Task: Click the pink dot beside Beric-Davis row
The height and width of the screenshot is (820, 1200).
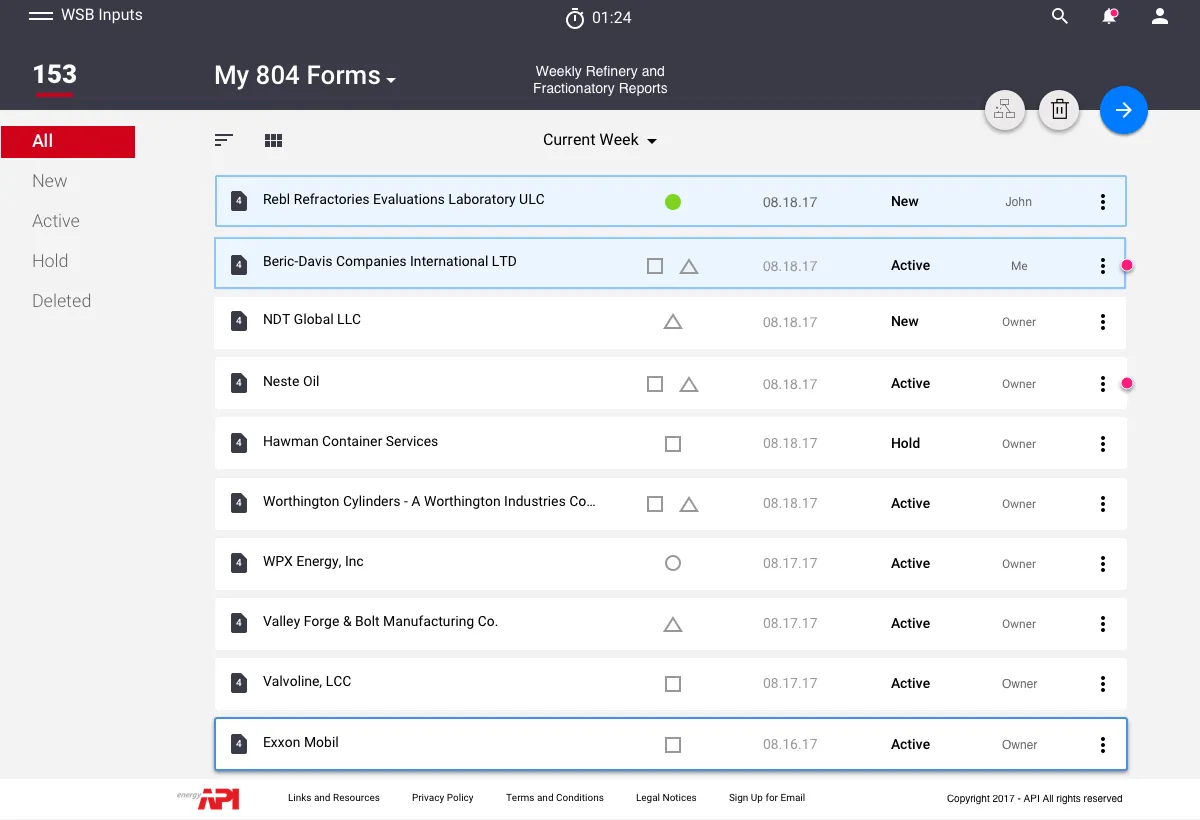Action: point(1126,265)
